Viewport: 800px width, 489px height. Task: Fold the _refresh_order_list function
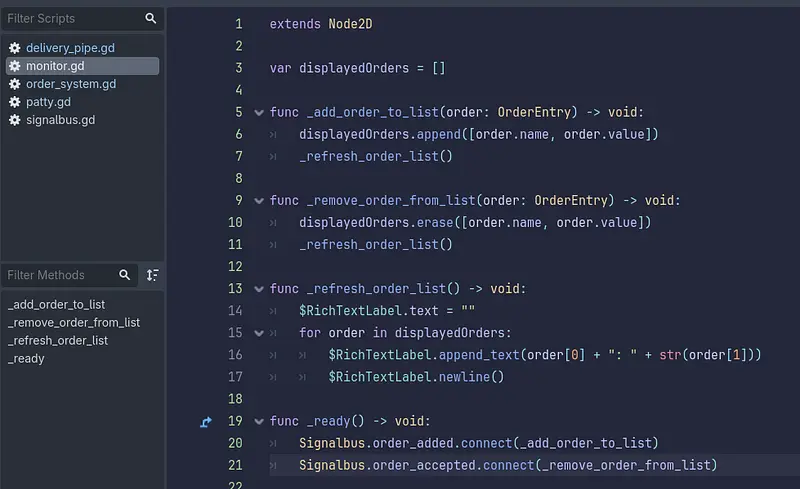pos(260,289)
